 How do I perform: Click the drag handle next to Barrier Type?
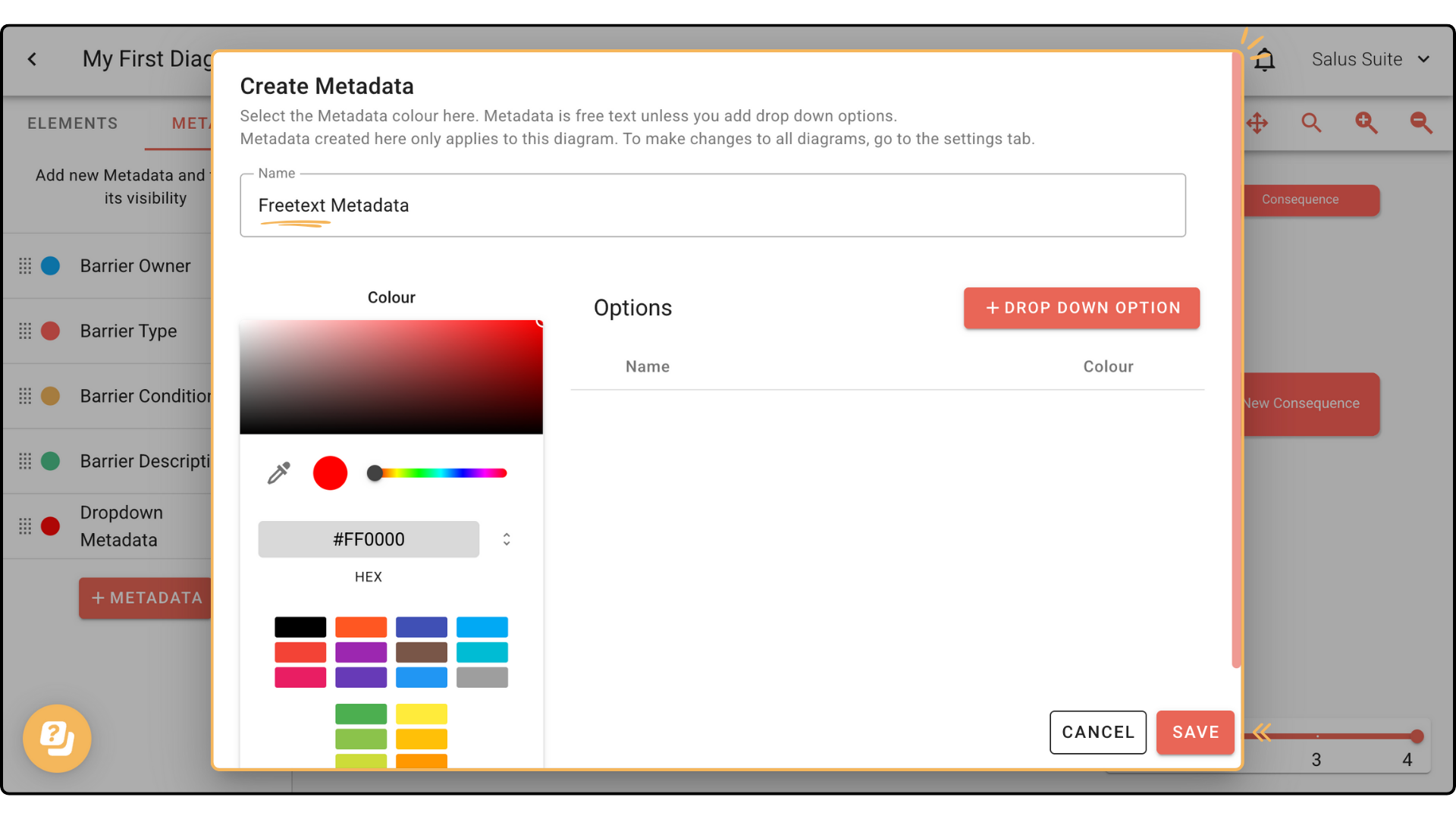coord(25,331)
